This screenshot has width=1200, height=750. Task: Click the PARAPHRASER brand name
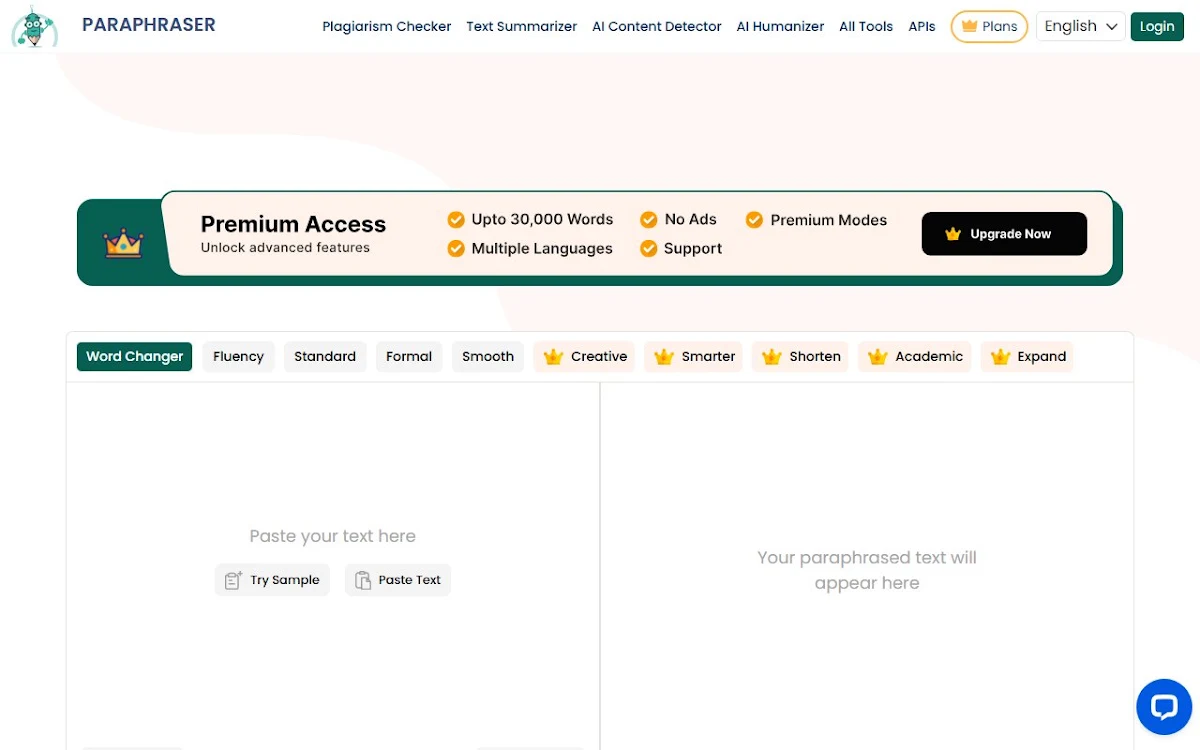coord(149,25)
